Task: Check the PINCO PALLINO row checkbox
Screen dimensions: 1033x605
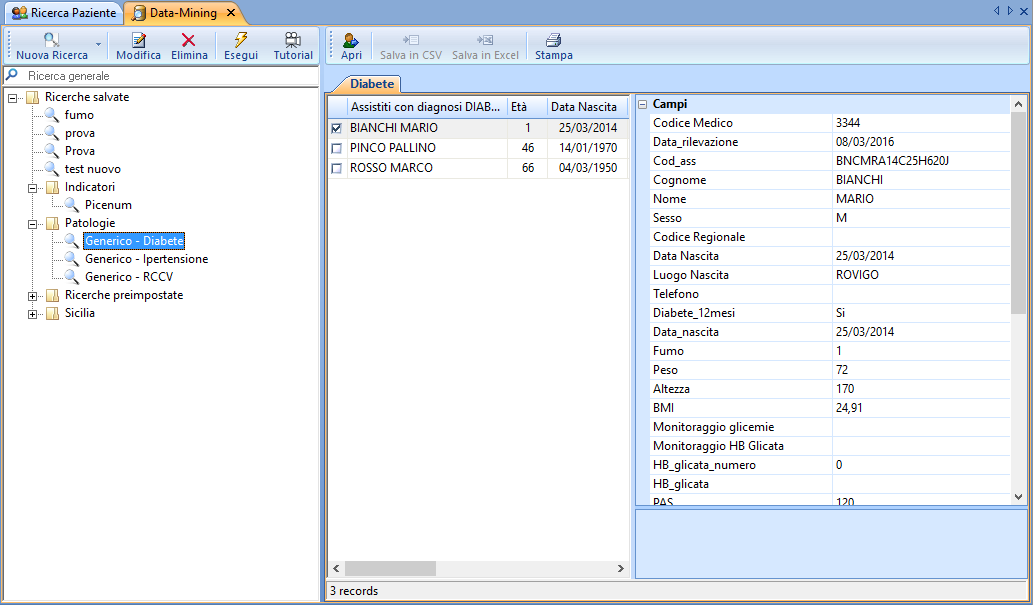Action: [x=337, y=148]
